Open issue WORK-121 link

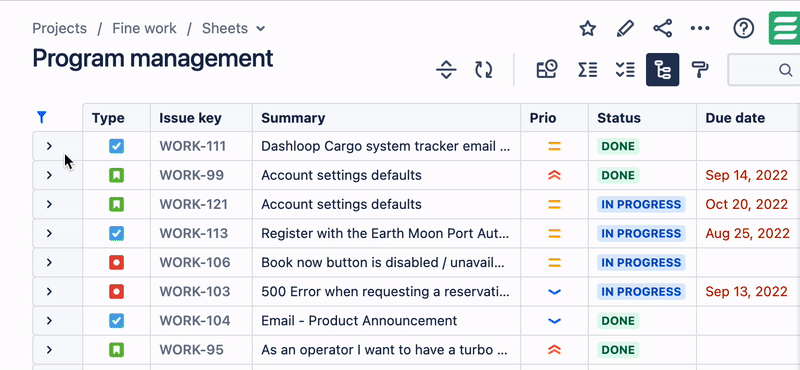[x=193, y=205]
